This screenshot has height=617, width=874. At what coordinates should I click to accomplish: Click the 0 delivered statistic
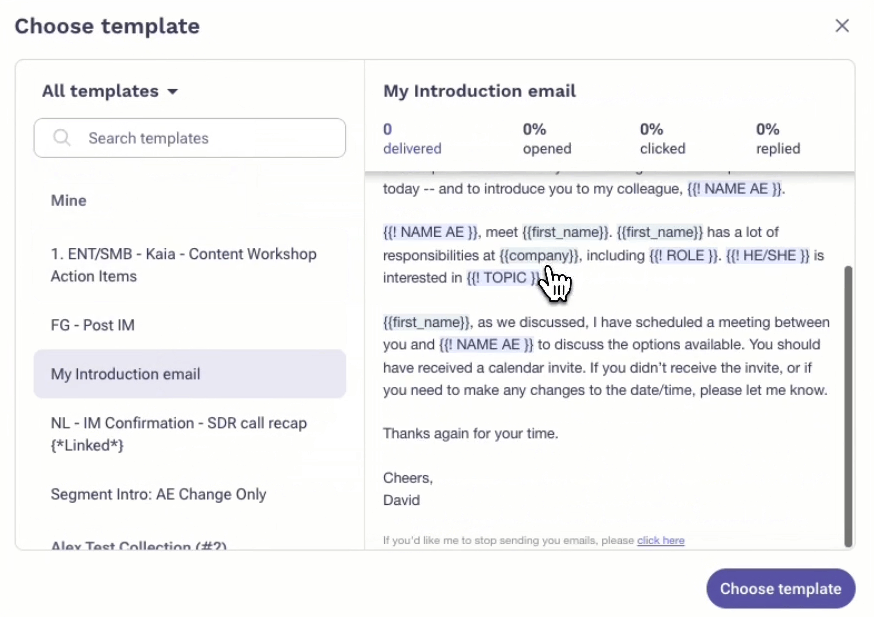412,138
